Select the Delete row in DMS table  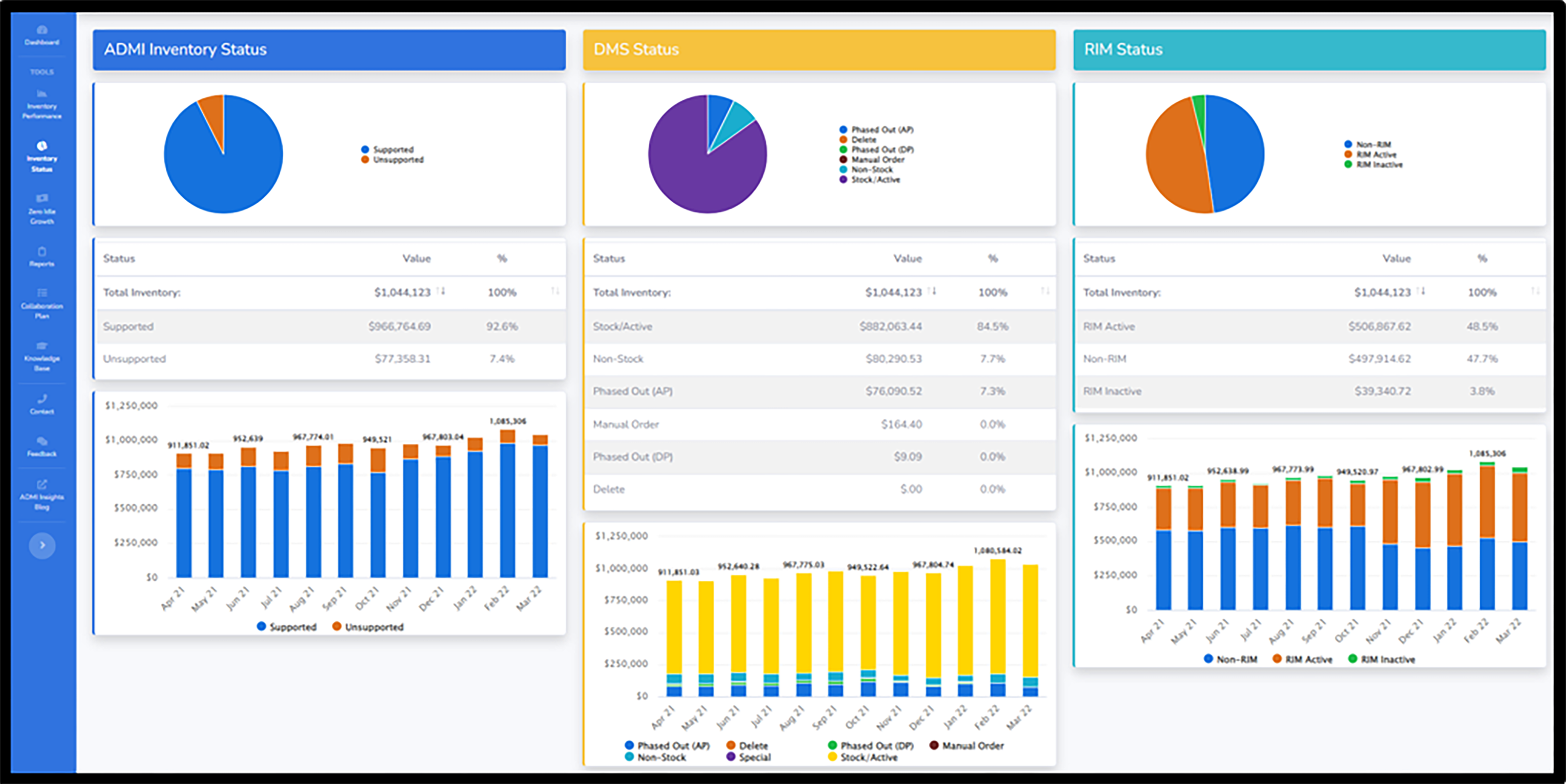click(819, 489)
